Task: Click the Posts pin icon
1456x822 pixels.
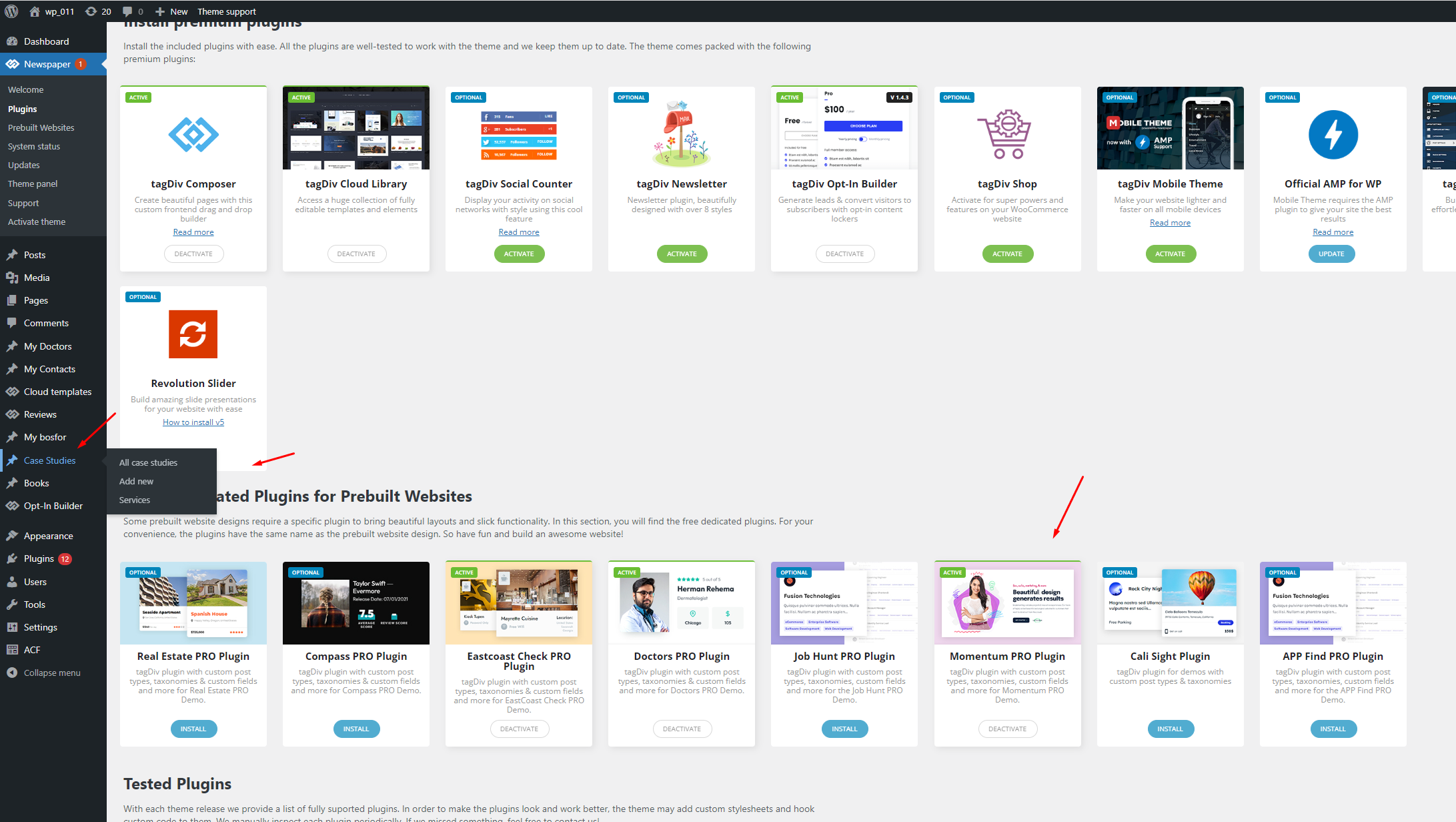Action: point(12,255)
